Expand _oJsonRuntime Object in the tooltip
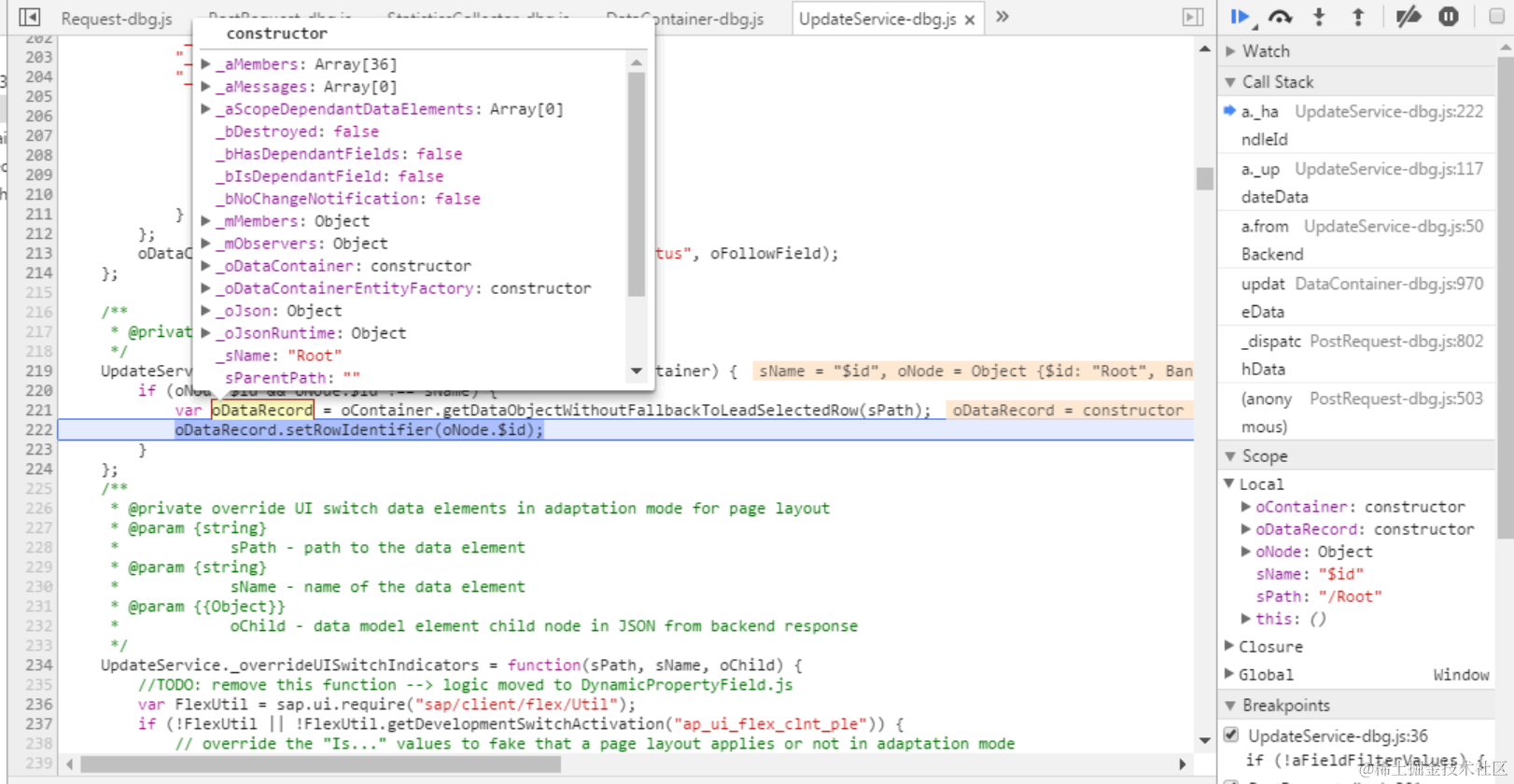This screenshot has height=784, width=1514. 205,333
